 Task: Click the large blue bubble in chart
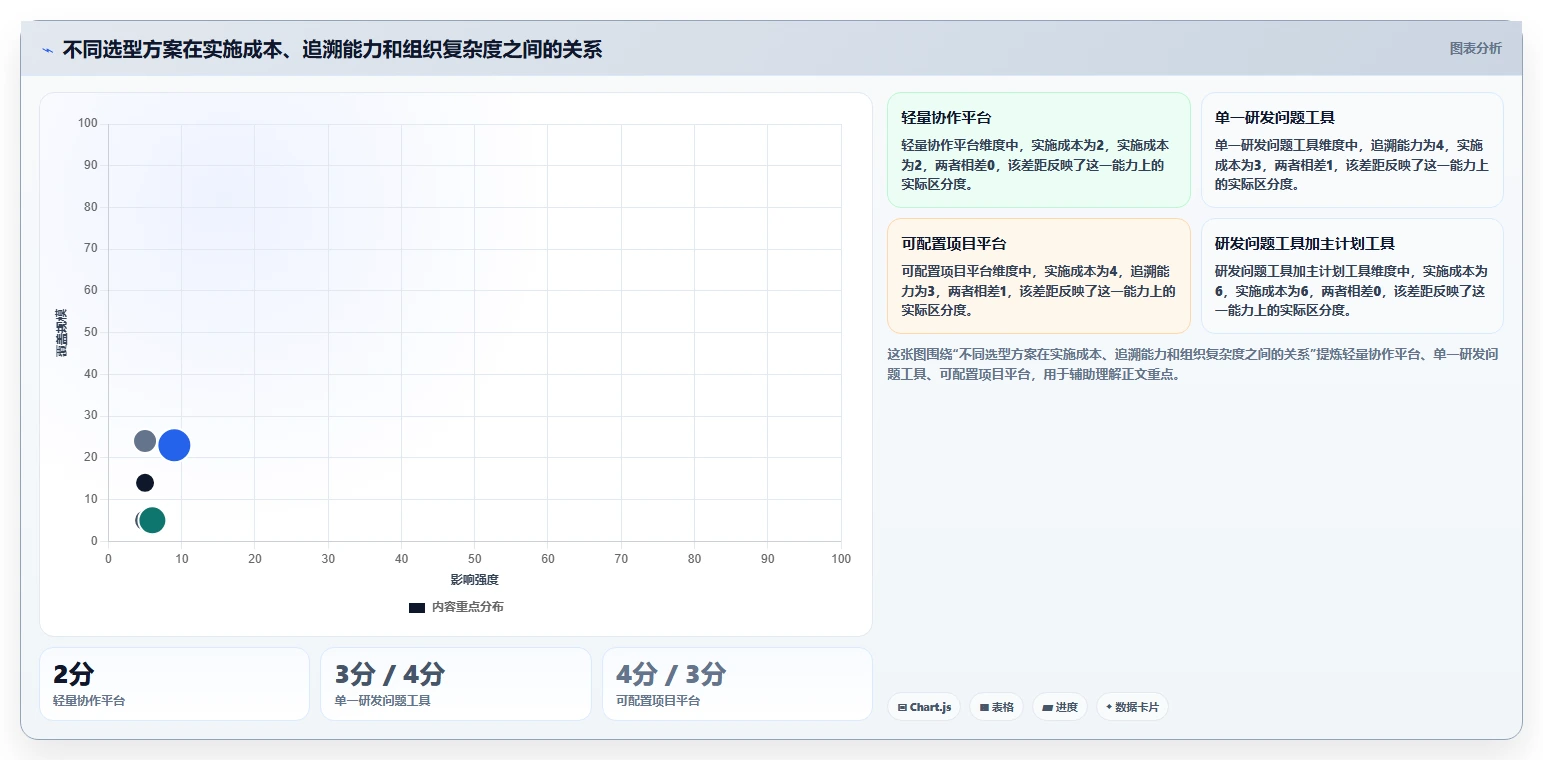coord(174,445)
